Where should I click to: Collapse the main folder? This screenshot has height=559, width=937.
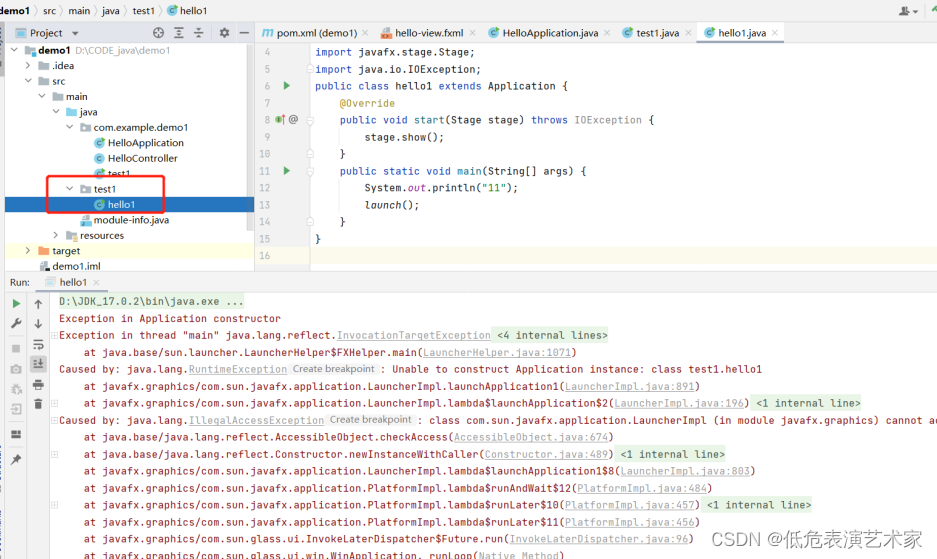[42, 96]
